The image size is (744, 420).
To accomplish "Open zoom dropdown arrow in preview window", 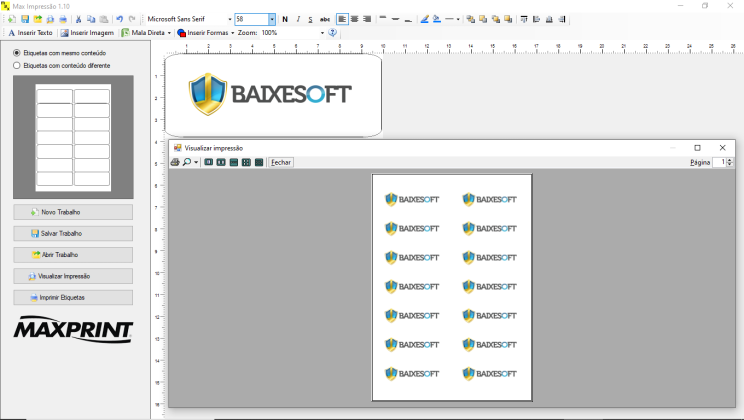I will [196, 162].
